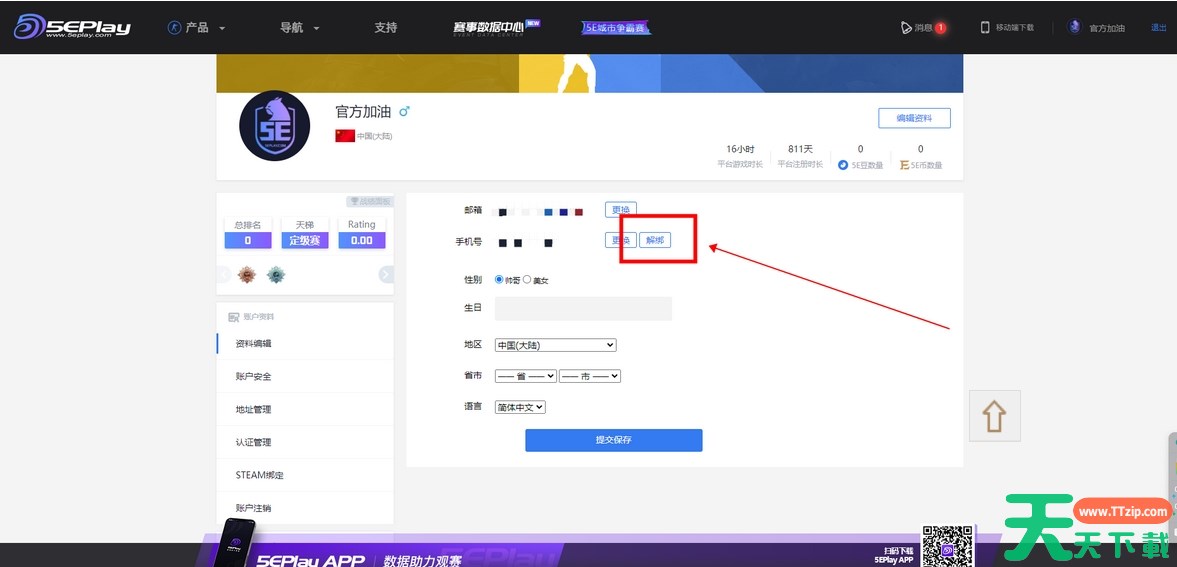Open the 消息 notification icon
Image resolution: width=1177 pixels, height=567 pixels.
pyautogui.click(x=906, y=28)
